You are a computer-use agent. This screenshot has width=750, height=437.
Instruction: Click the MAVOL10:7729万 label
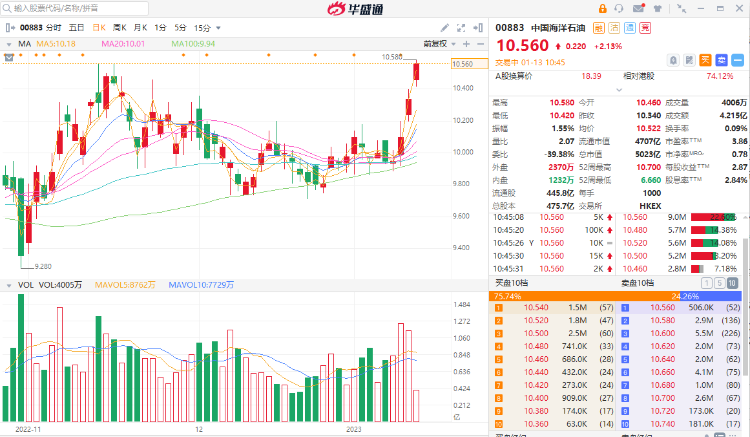[201, 285]
